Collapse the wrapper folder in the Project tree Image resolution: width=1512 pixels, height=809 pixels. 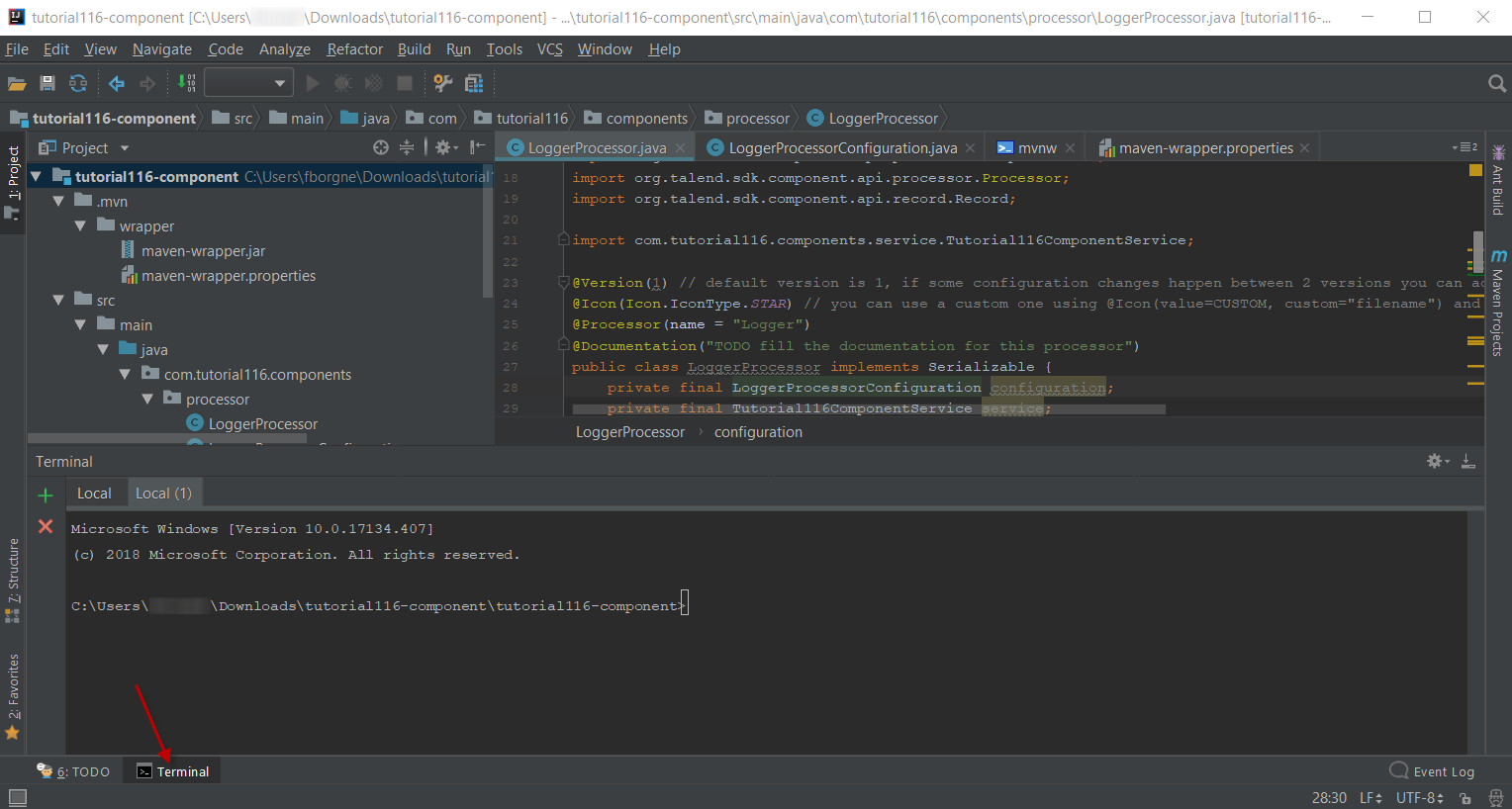[x=80, y=225]
